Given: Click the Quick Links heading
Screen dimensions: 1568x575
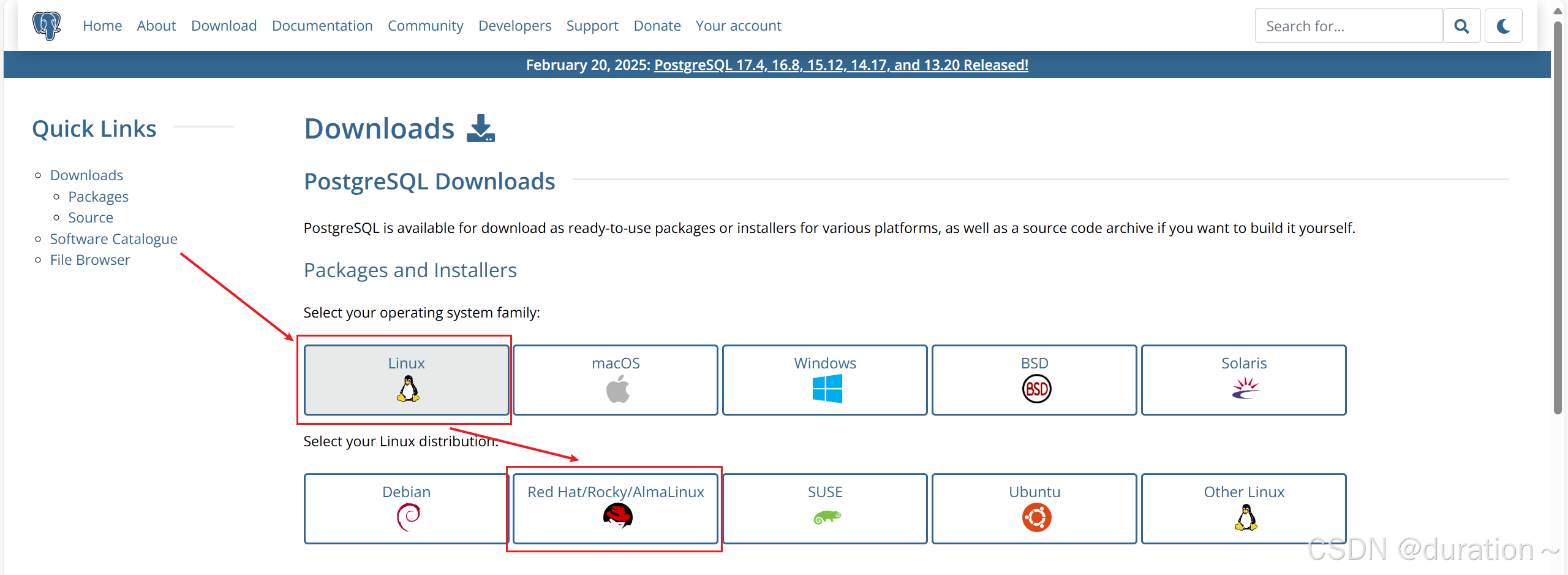Looking at the screenshot, I should 94,129.
